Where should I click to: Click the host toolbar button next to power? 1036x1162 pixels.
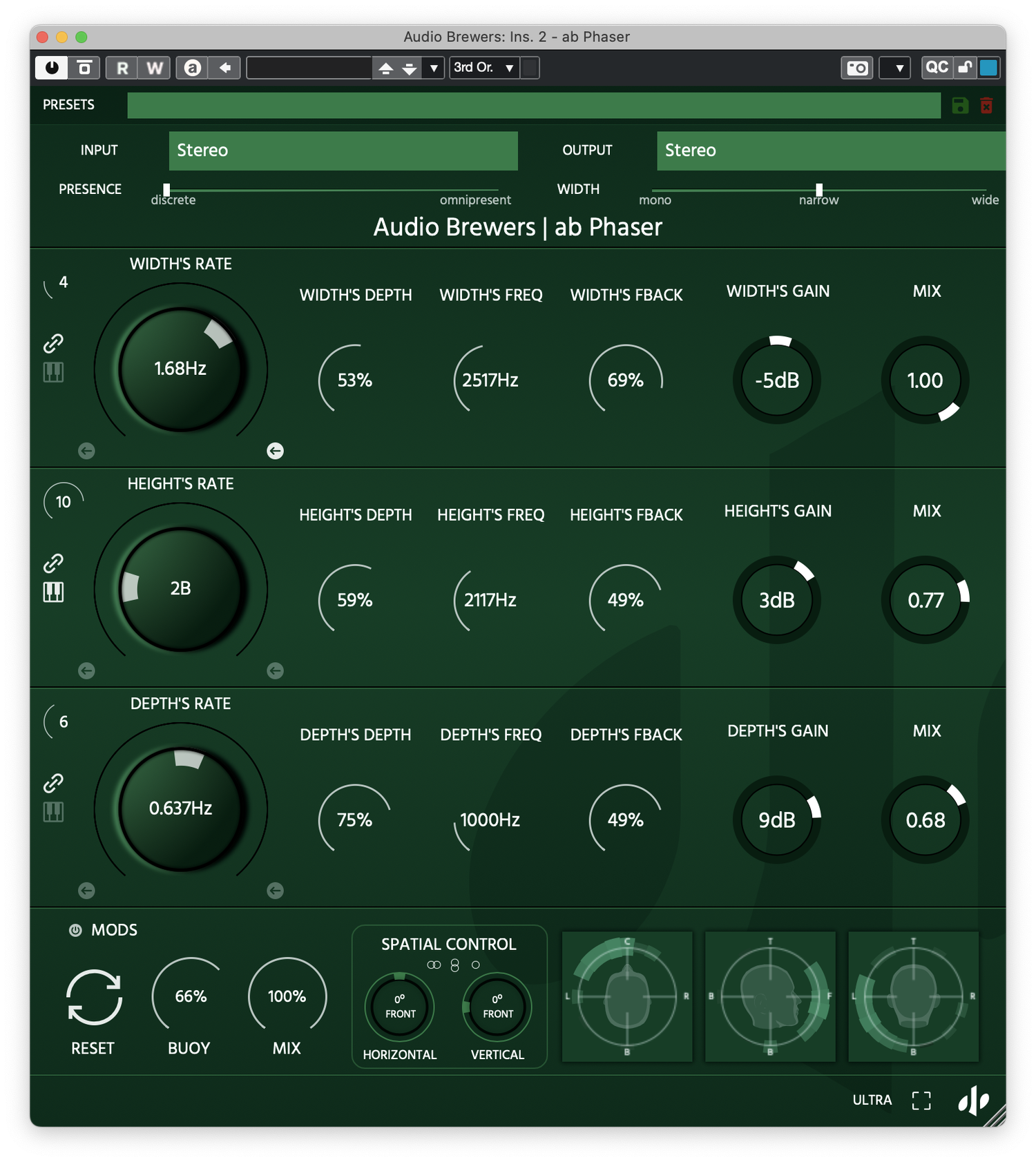click(84, 68)
